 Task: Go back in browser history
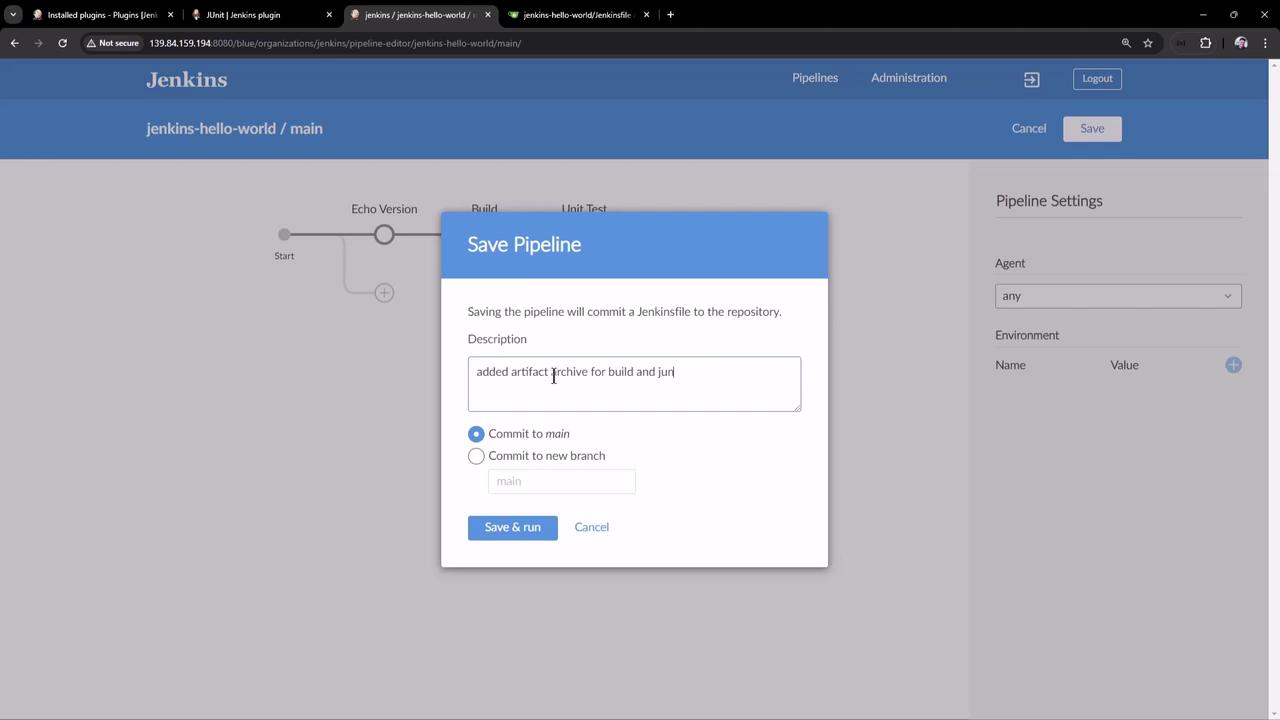click(x=14, y=43)
